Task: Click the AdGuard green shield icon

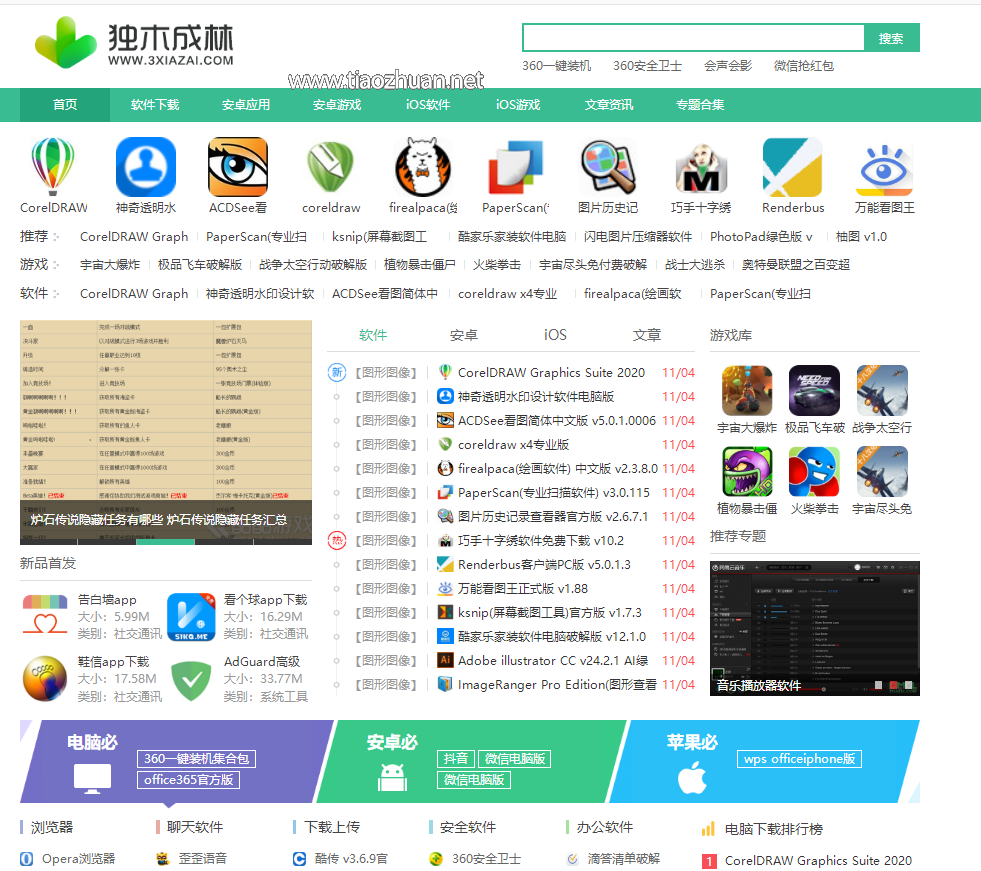Action: coord(191,681)
